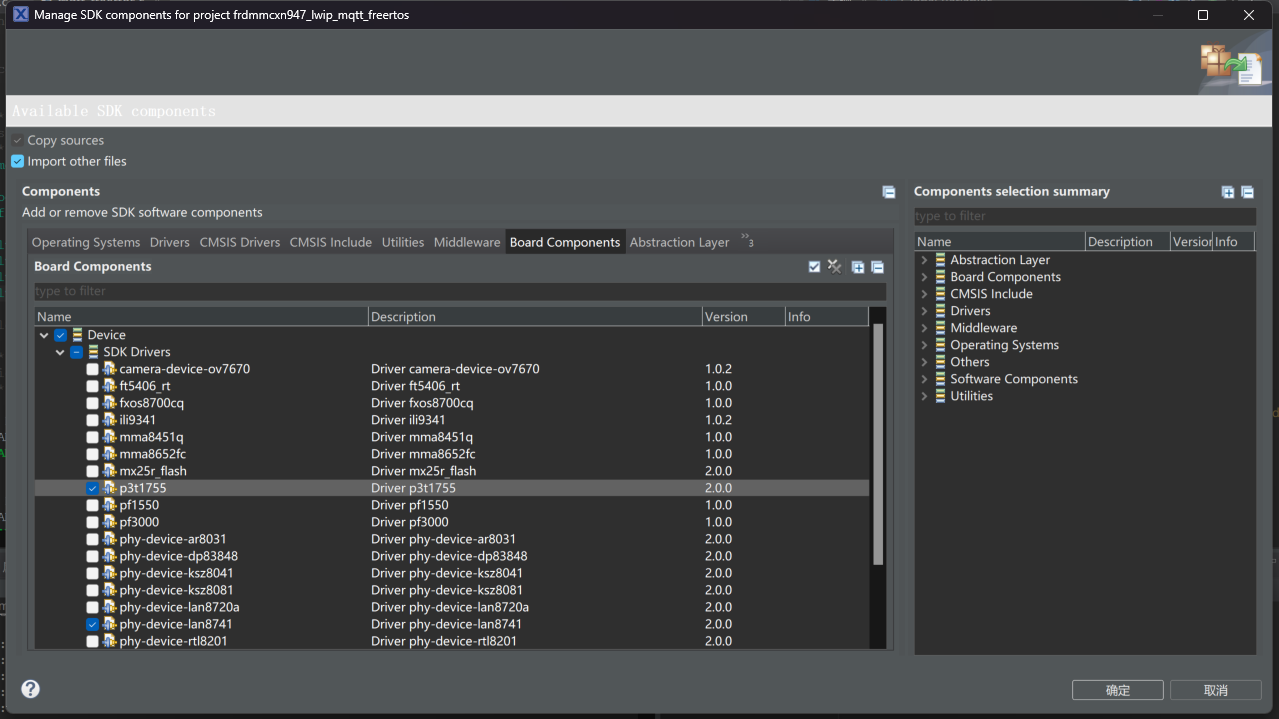Collapse all in the Board Components tree
The height and width of the screenshot is (719, 1279).
click(877, 267)
